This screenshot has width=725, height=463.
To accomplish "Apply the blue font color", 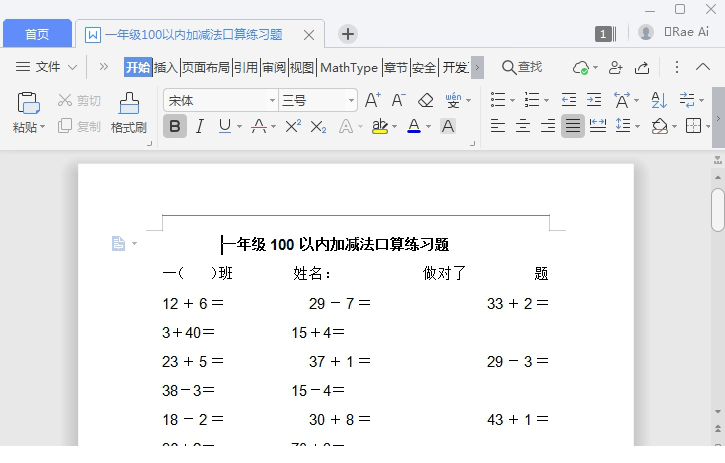I will click(414, 126).
